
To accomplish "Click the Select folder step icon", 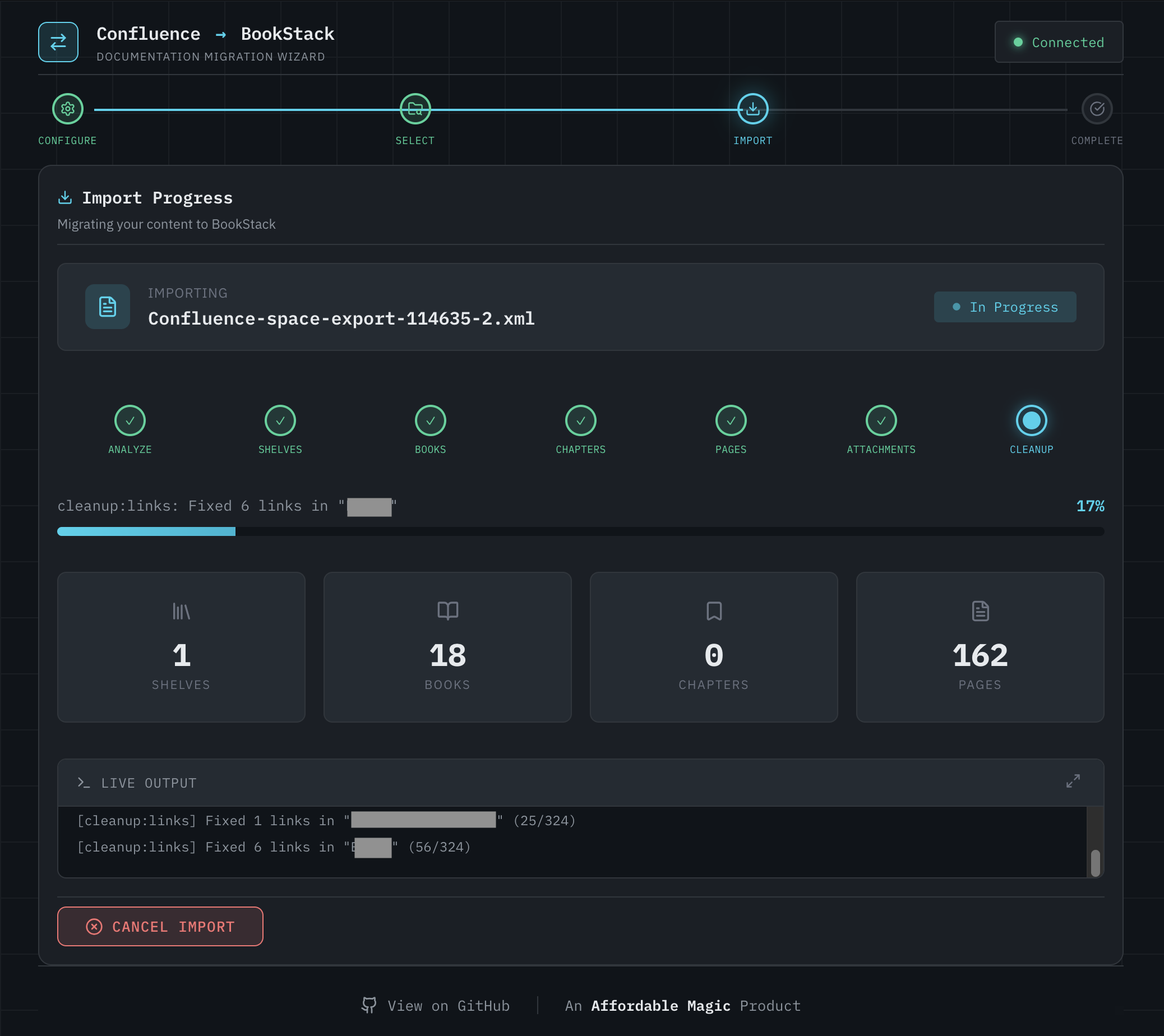I will tap(415, 109).
